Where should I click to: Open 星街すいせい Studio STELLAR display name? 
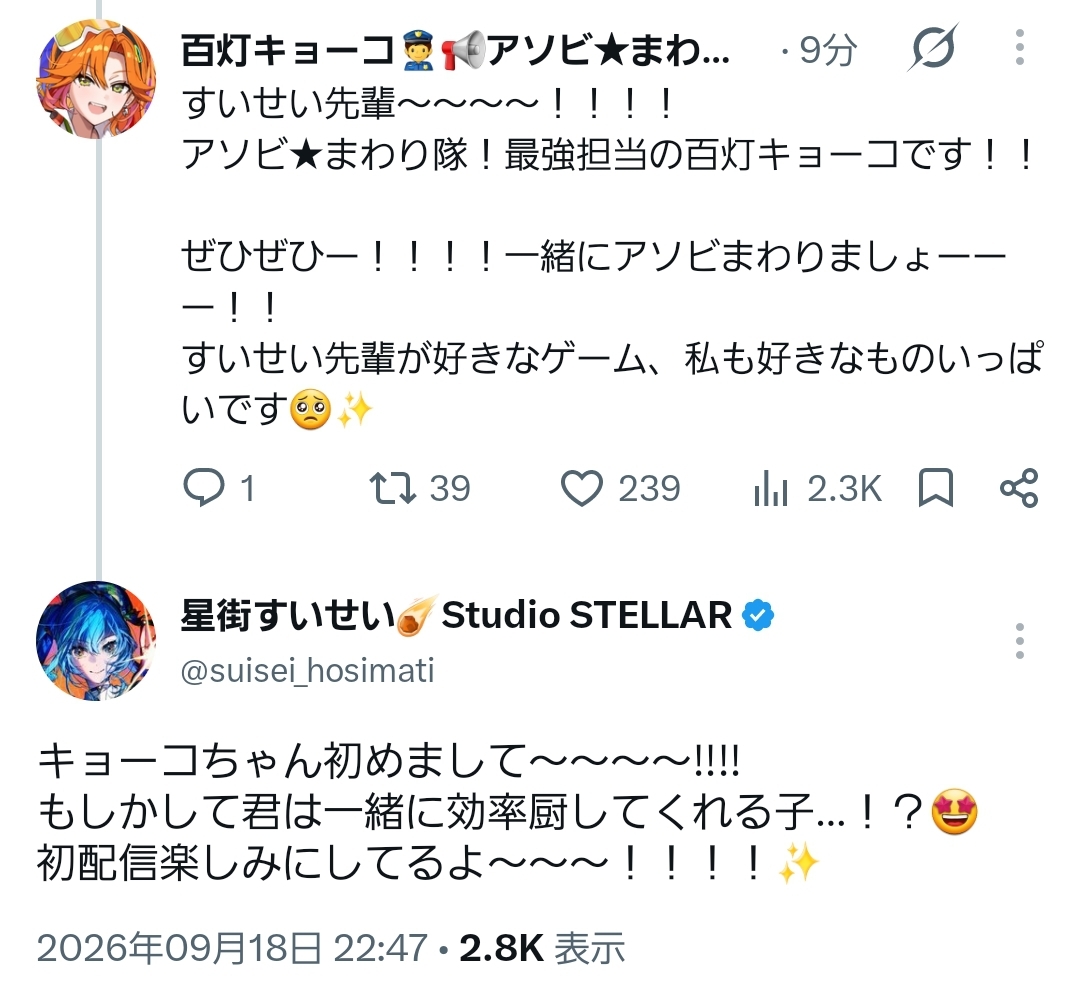(x=456, y=615)
